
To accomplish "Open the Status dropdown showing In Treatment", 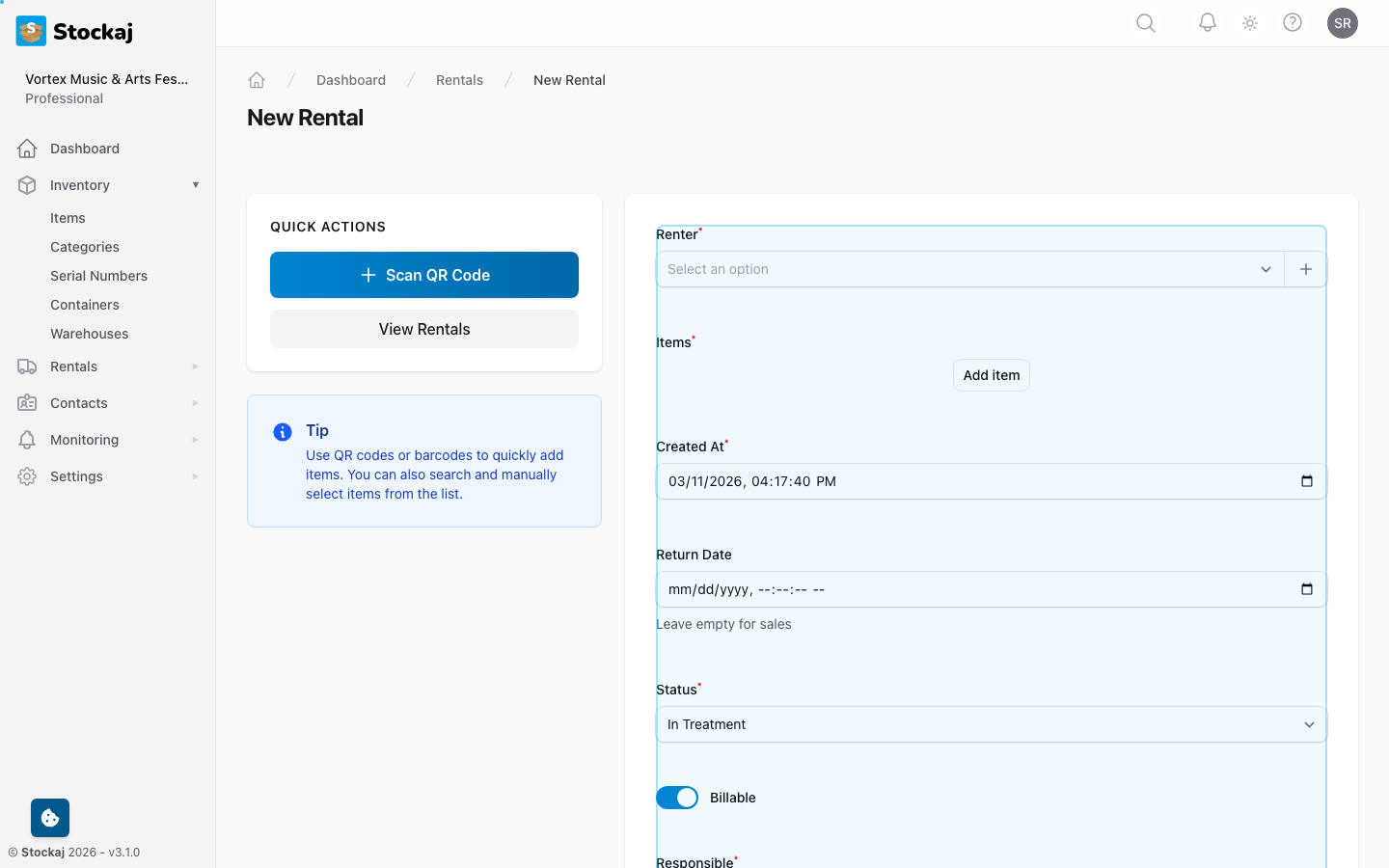I will tap(991, 724).
